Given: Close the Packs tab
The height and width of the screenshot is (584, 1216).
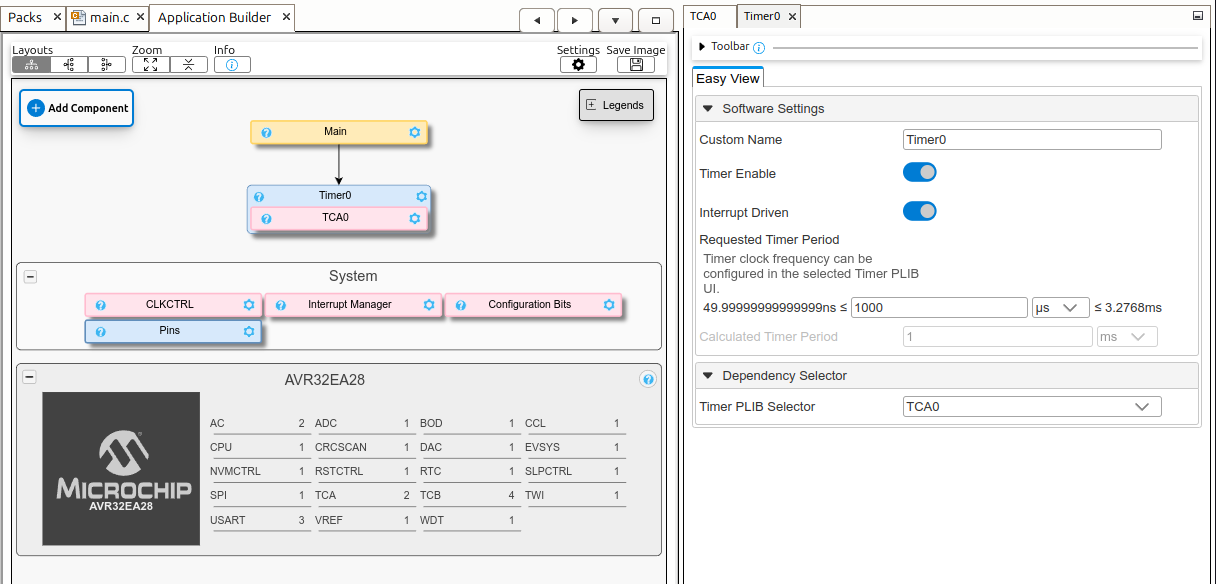Looking at the screenshot, I should tap(55, 17).
